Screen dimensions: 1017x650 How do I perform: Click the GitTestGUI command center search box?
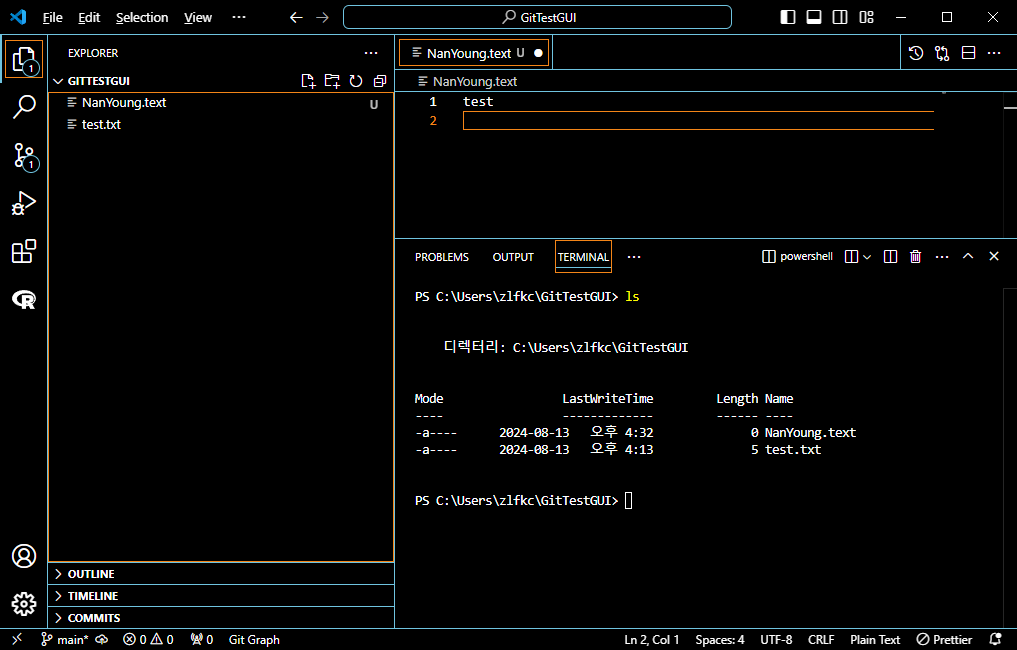click(x=537, y=18)
